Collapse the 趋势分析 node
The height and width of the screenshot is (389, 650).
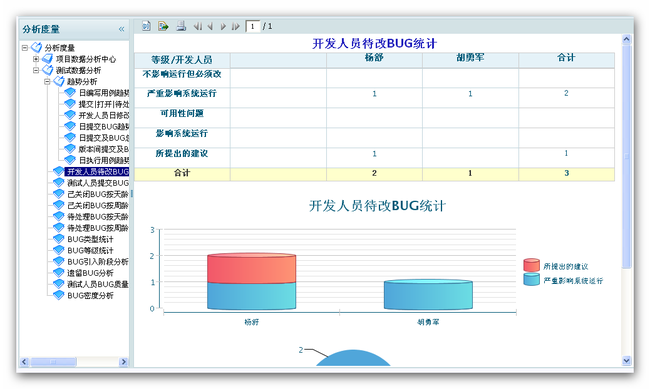pos(47,81)
